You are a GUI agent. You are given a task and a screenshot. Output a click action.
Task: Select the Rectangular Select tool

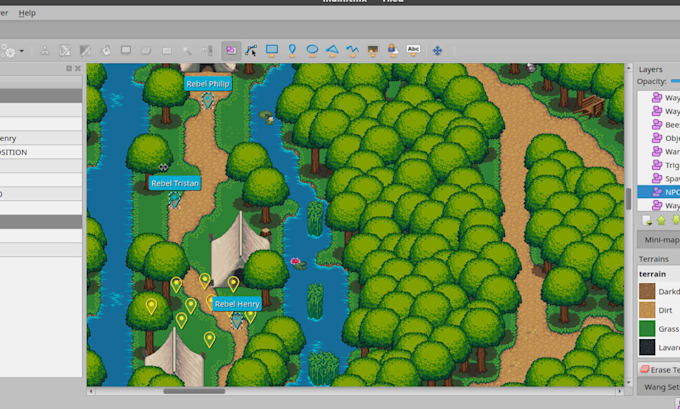pyautogui.click(x=167, y=51)
